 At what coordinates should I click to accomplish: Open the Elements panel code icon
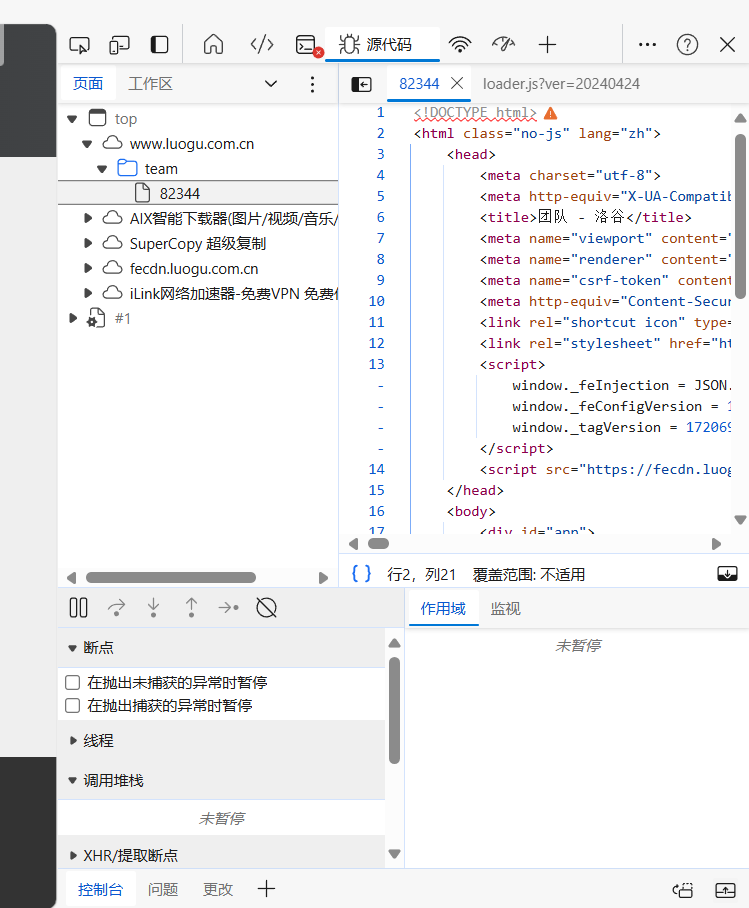(262, 44)
